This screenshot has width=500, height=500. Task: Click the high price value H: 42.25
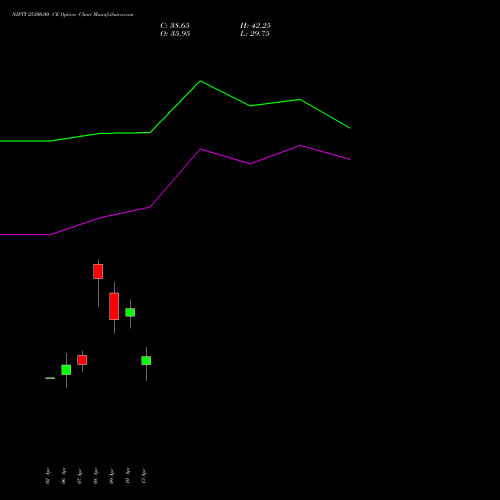tap(255, 26)
